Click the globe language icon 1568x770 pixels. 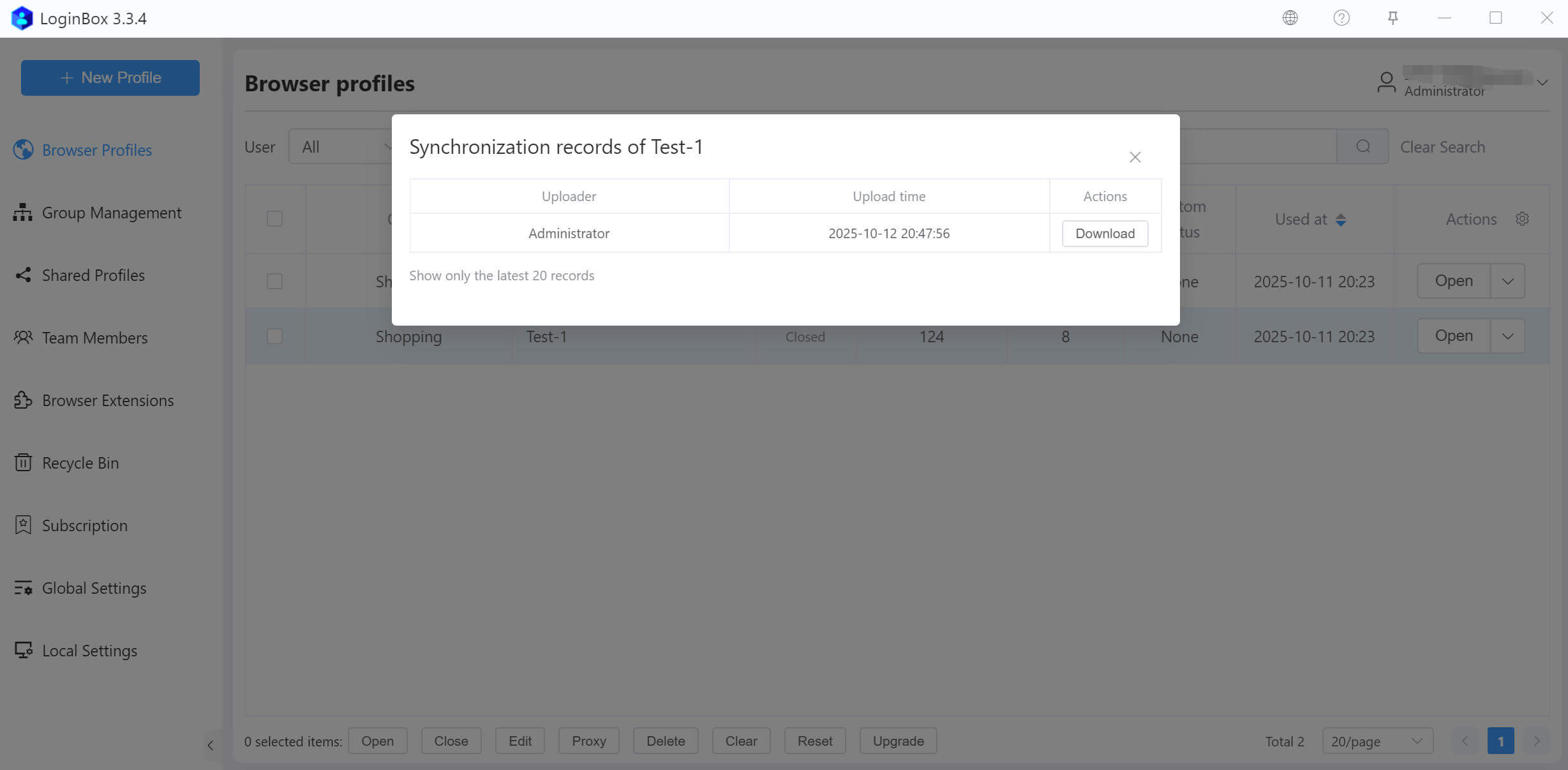(1290, 18)
